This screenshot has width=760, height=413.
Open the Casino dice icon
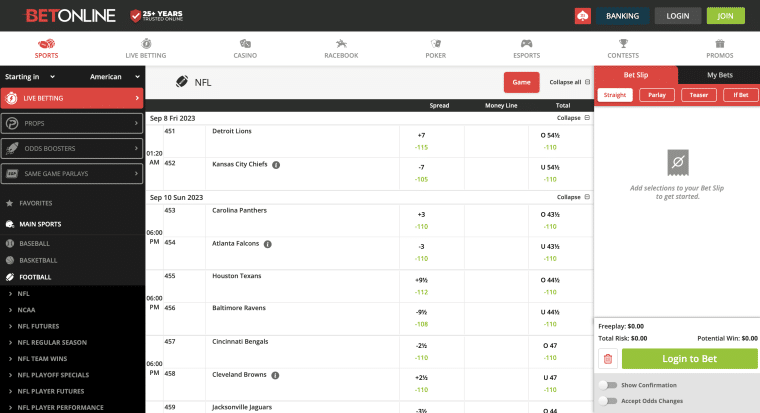245,44
